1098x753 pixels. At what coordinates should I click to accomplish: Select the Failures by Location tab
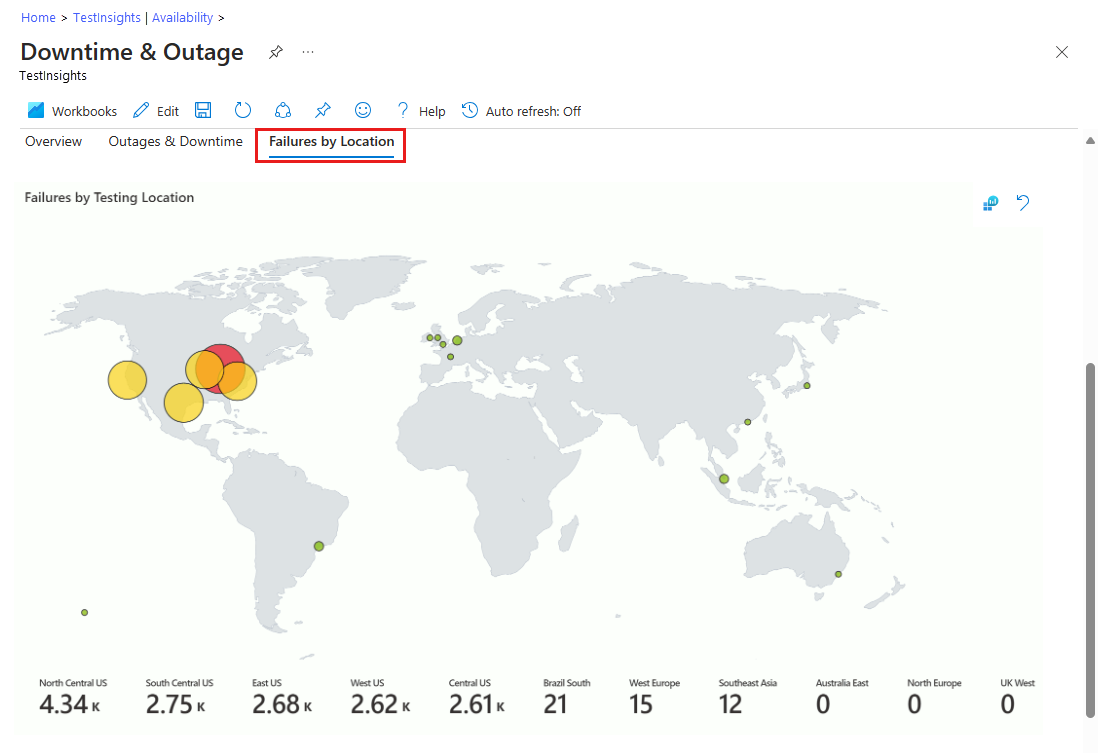click(x=331, y=142)
